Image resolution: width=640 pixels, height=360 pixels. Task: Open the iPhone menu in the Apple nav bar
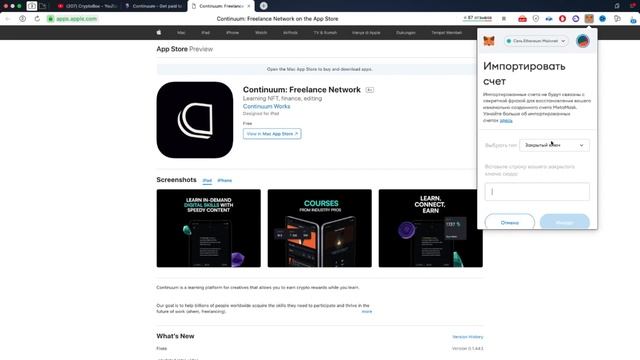232,33
